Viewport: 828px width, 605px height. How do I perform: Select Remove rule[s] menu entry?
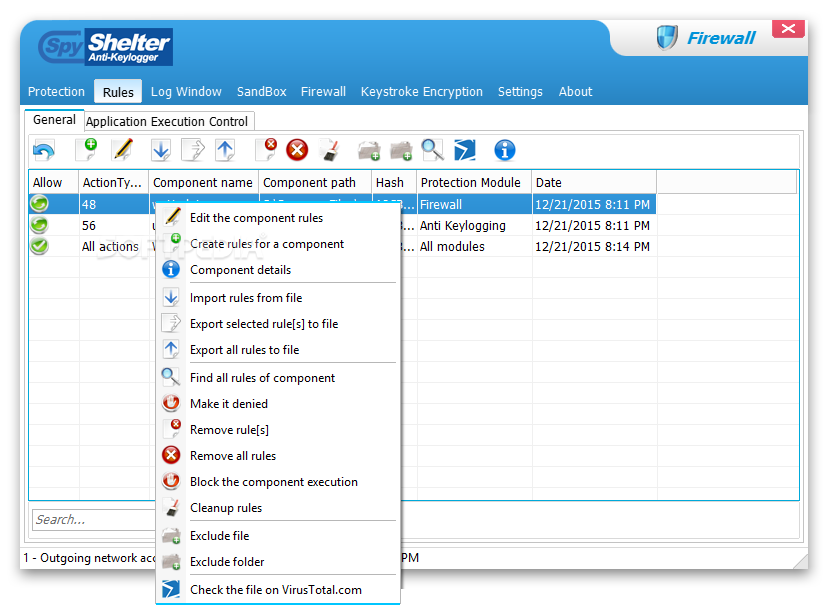(x=278, y=429)
